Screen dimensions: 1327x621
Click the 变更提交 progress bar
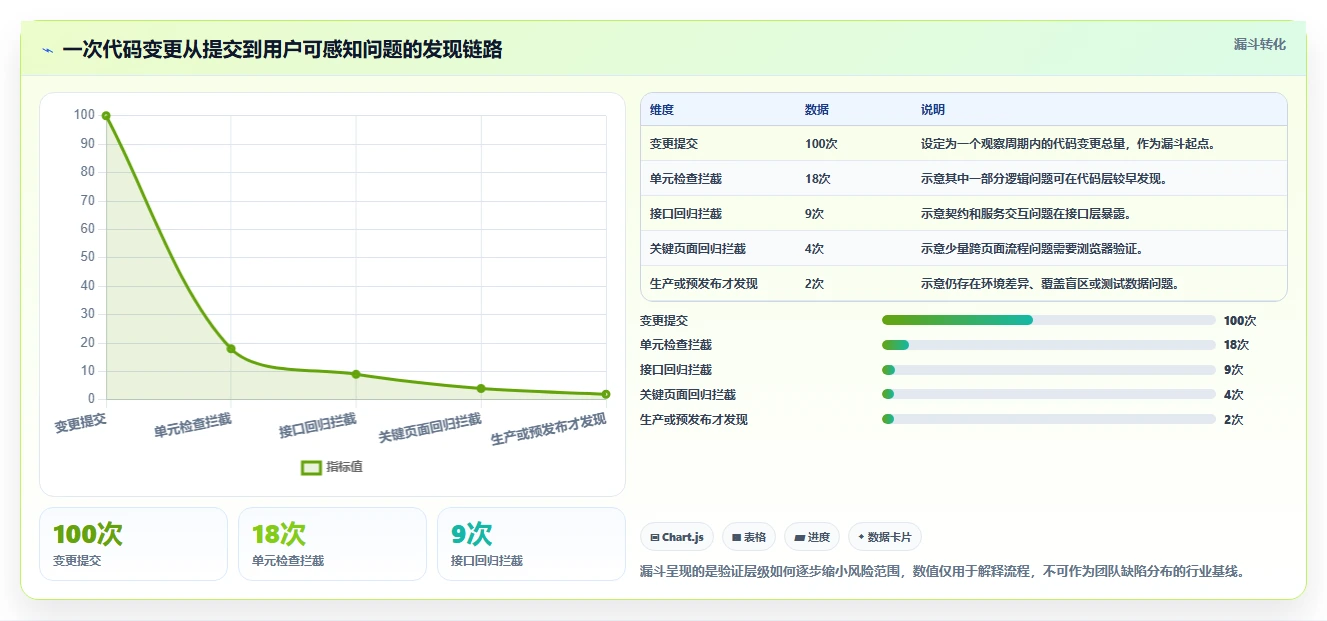click(x=1049, y=320)
